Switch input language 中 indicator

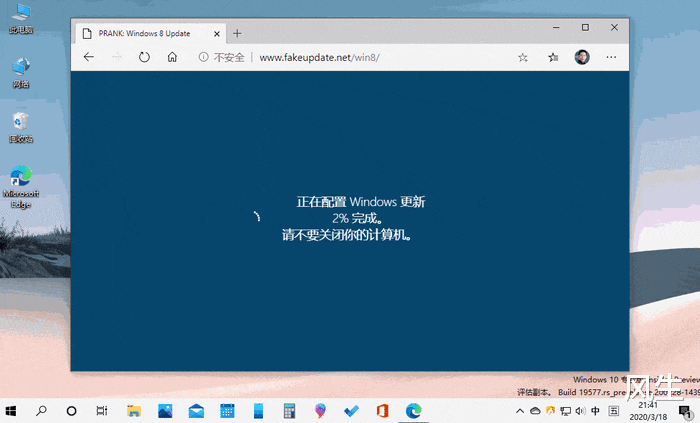tap(596, 411)
